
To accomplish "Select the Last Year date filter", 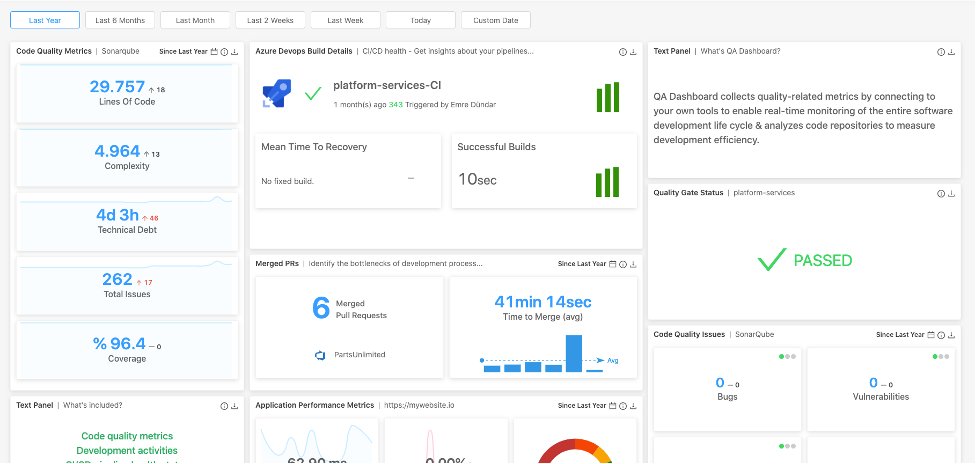I will tap(45, 20).
